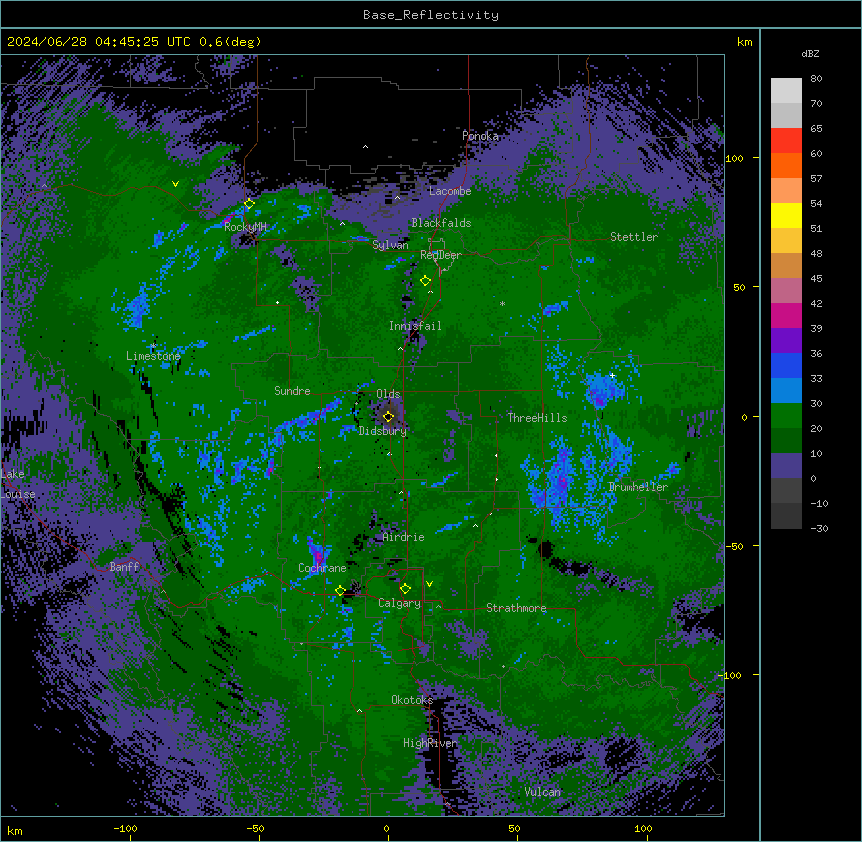
Task: Pick the slate-purple legend swatch between 10 and 0
Action: tap(786, 466)
